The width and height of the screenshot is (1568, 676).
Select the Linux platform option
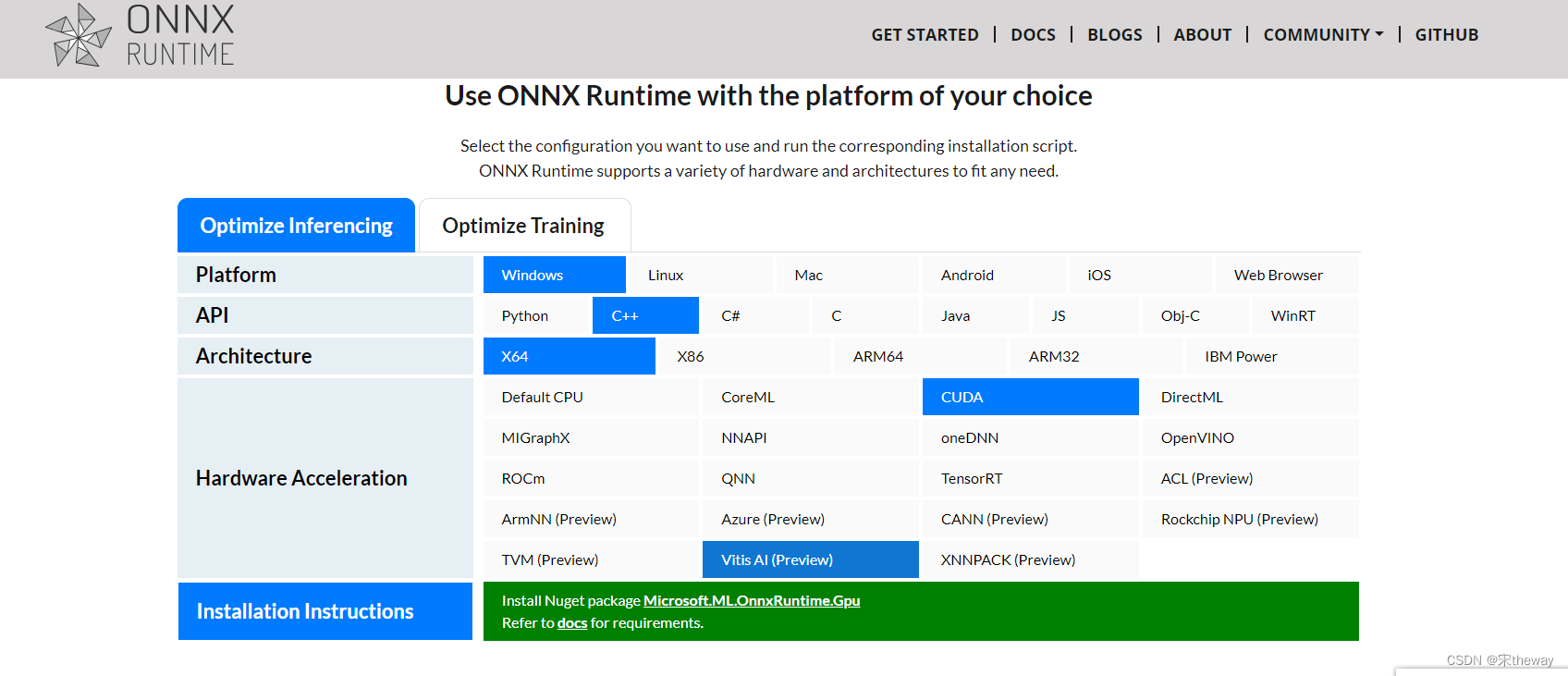coord(700,275)
